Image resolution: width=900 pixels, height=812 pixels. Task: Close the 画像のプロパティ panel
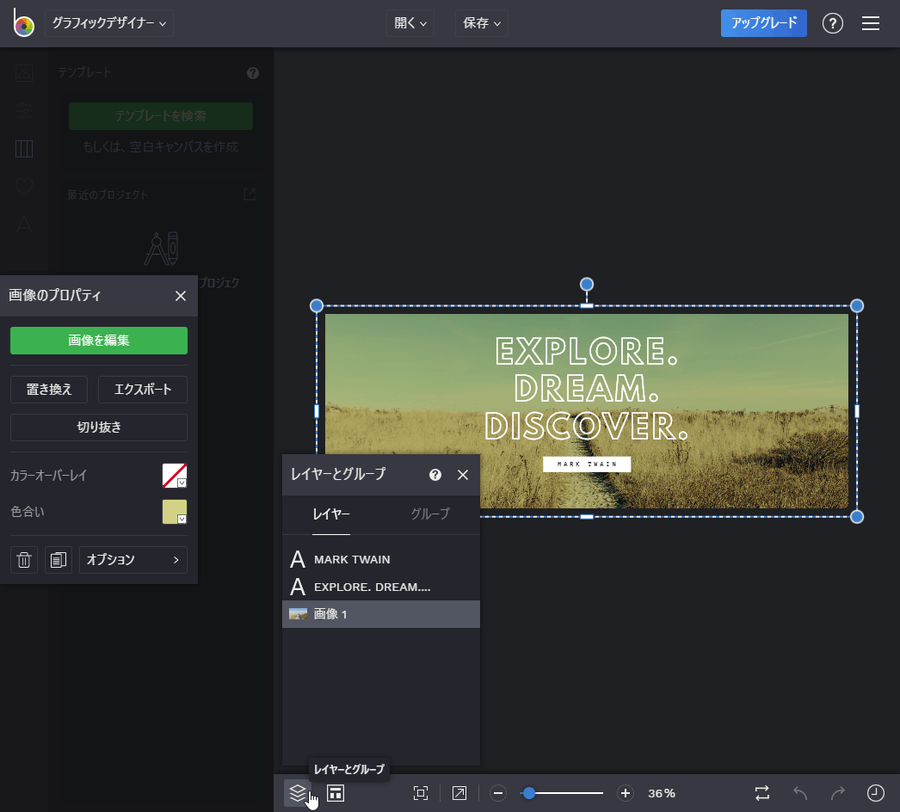pos(180,296)
